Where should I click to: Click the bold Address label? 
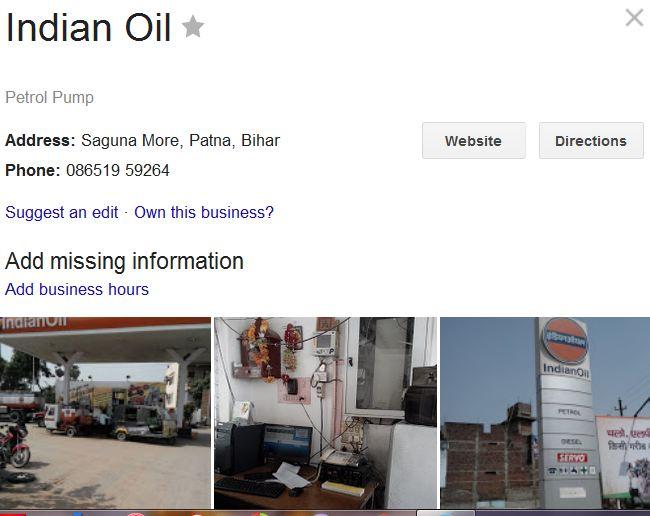[40, 141]
